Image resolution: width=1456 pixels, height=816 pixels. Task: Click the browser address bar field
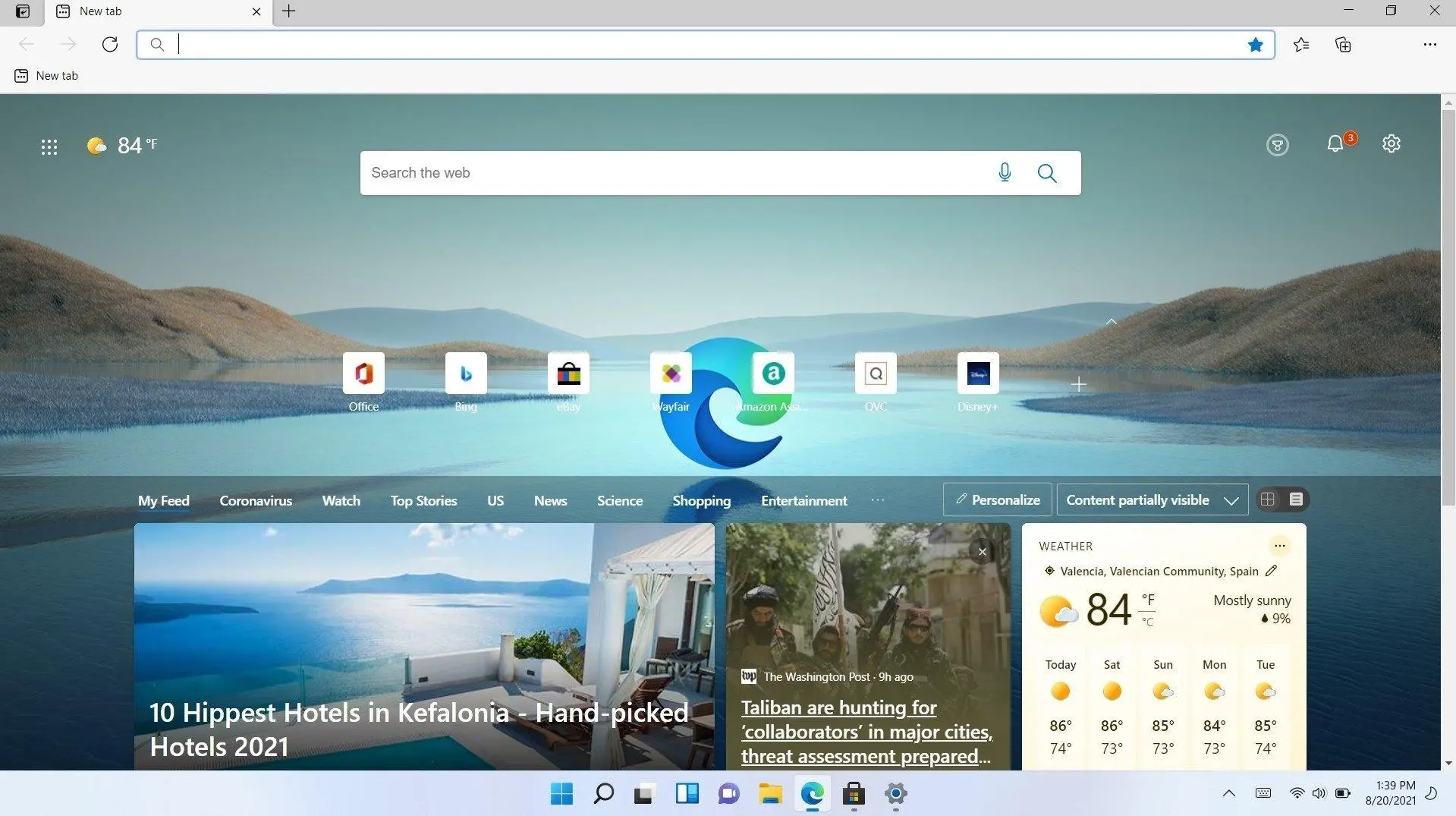(706, 45)
